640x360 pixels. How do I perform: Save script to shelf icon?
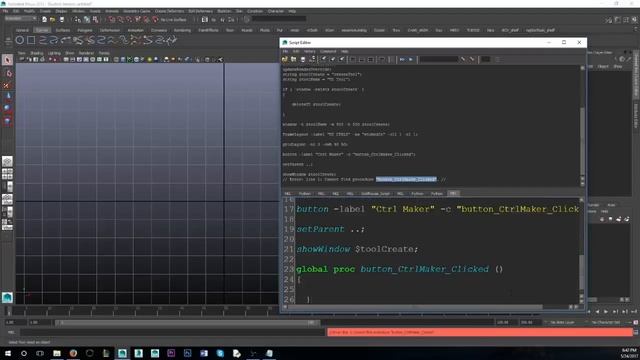pos(312,60)
